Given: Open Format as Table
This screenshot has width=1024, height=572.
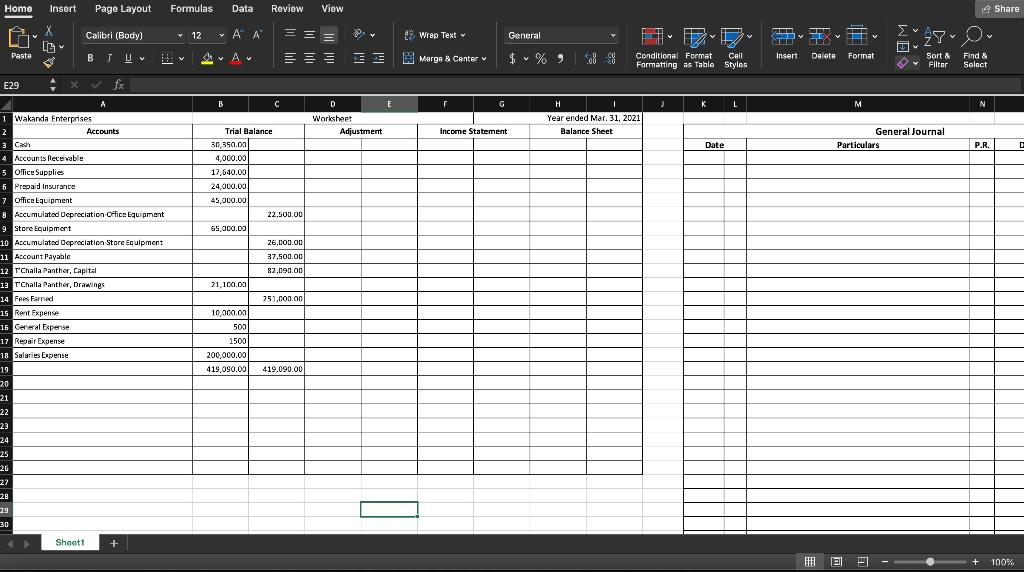Looking at the screenshot, I should click(699, 47).
